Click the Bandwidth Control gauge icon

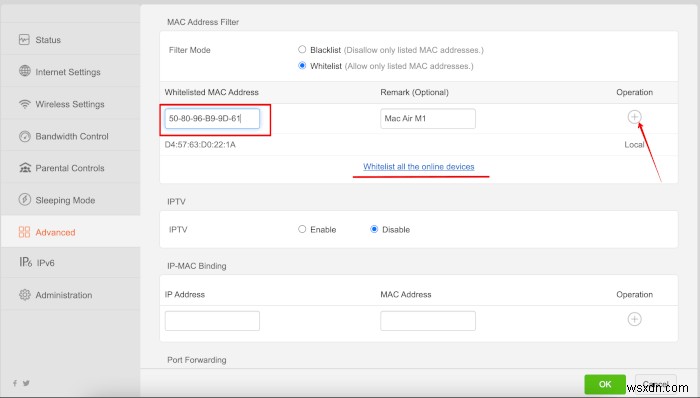[25, 136]
